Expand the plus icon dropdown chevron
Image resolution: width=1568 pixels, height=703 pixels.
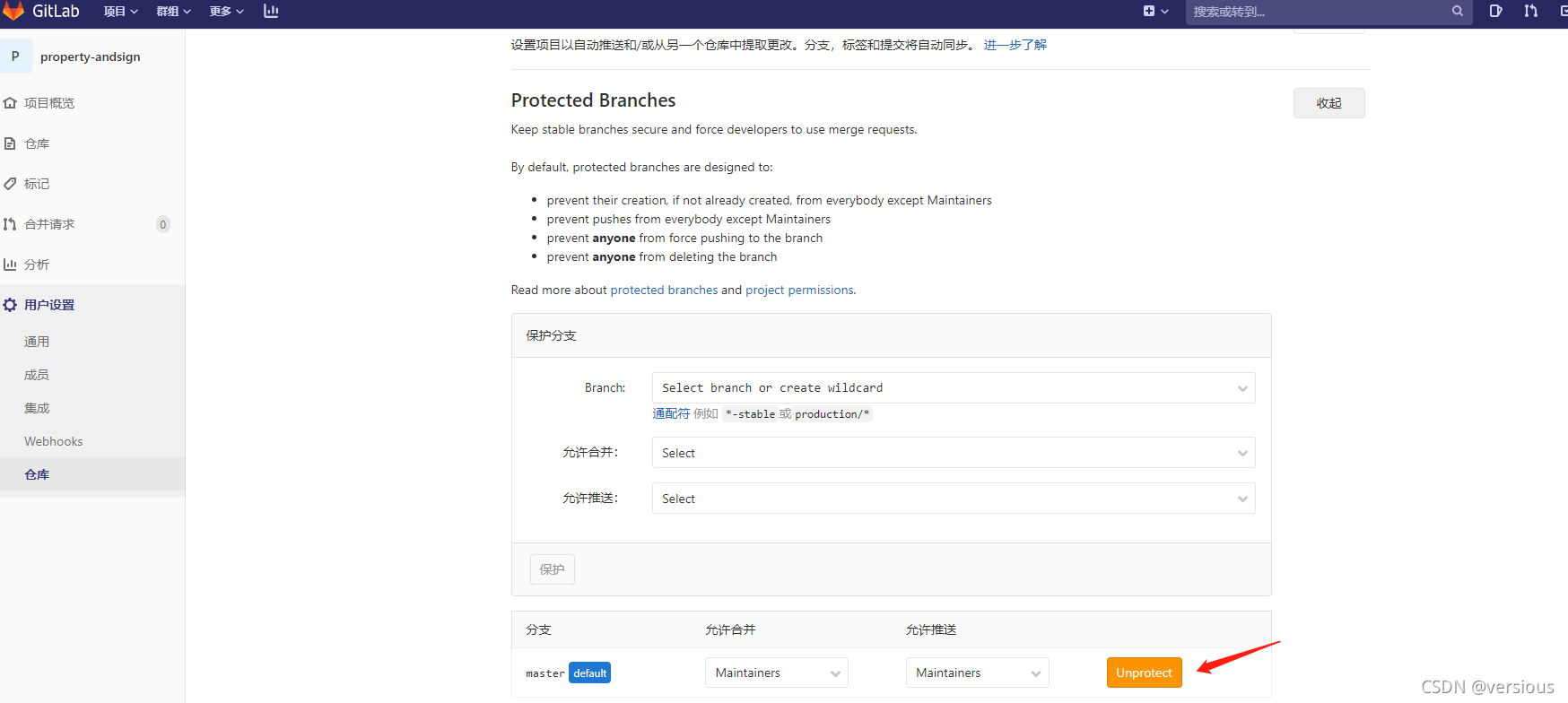point(1165,12)
